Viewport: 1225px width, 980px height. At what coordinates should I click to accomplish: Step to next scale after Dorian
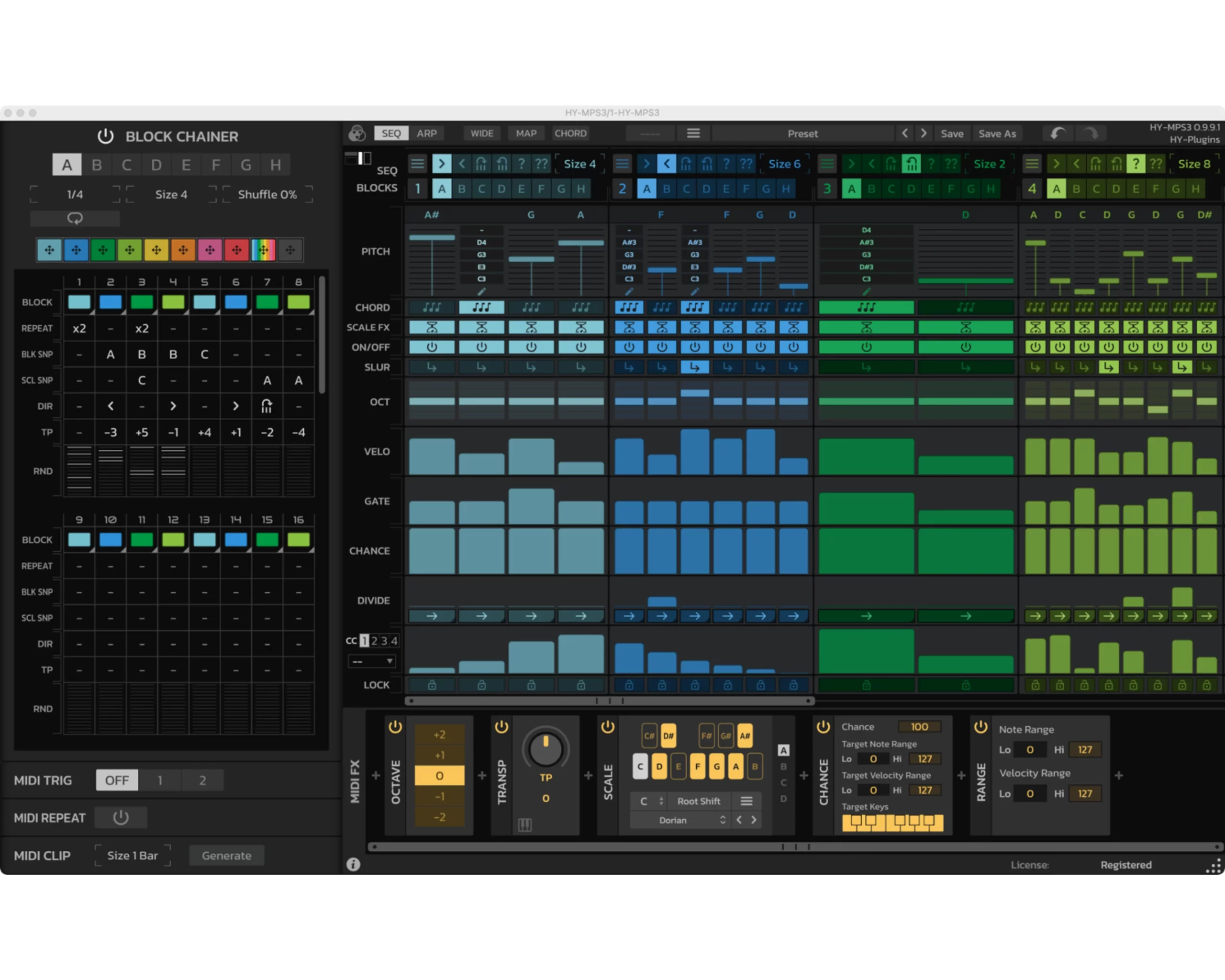point(754,820)
